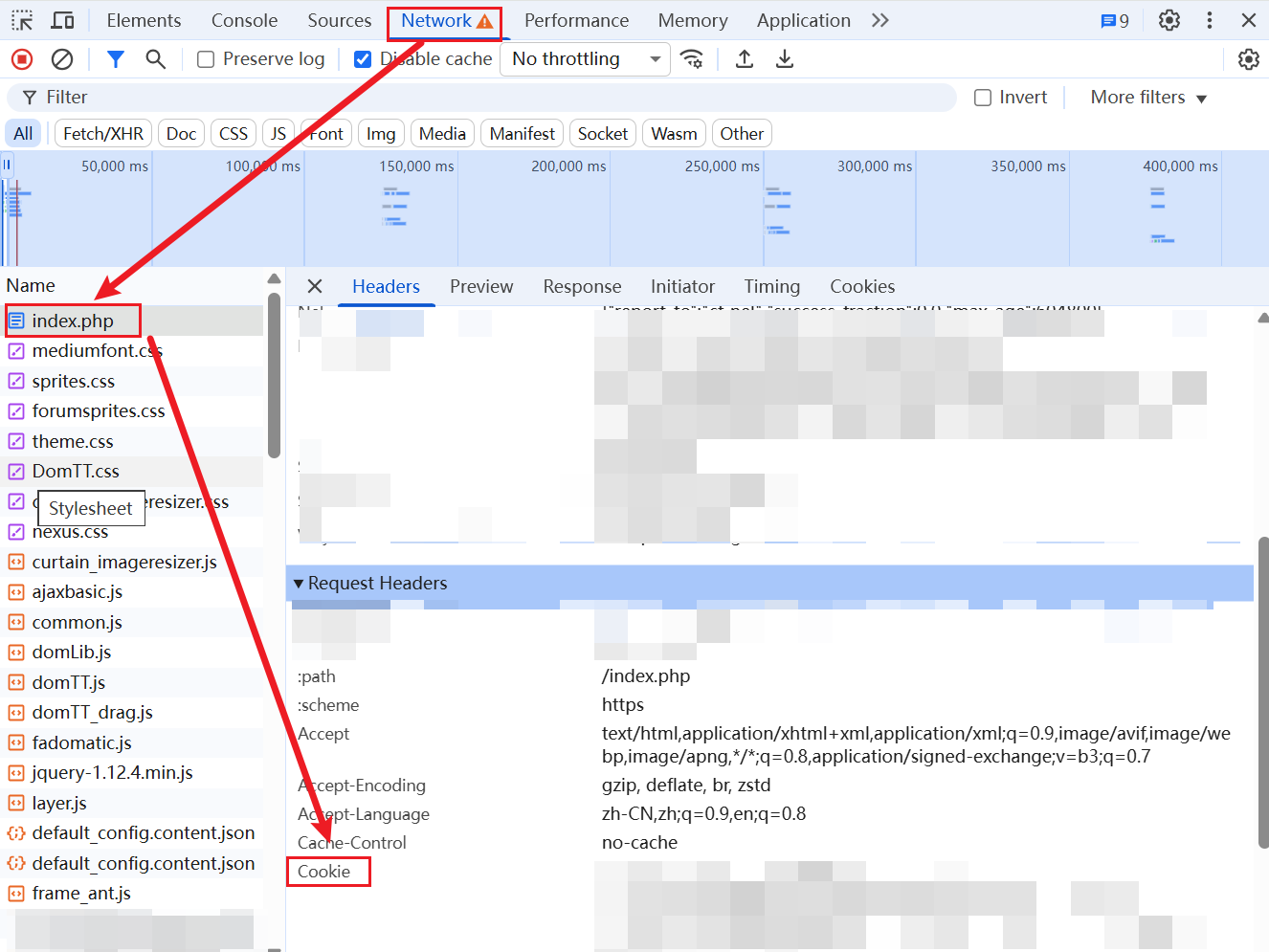
Task: Open network conditions wifi icon
Action: tap(691, 59)
